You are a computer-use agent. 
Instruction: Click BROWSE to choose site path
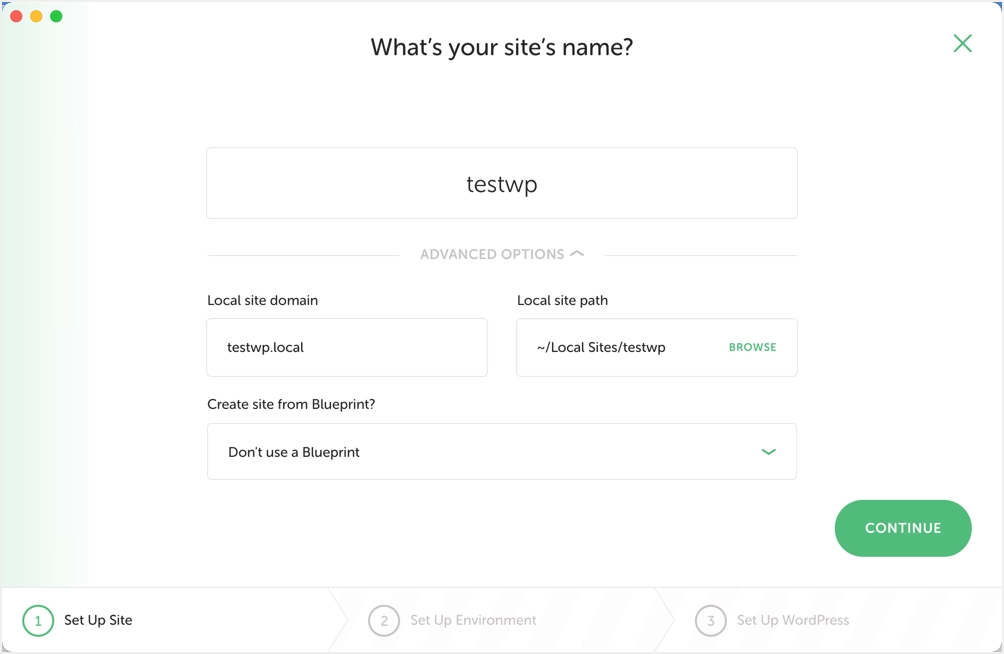pyautogui.click(x=752, y=348)
